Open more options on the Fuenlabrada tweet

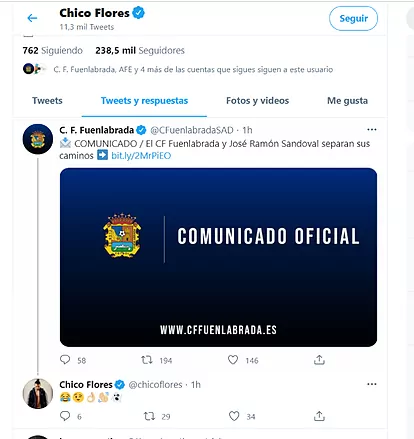point(372,130)
